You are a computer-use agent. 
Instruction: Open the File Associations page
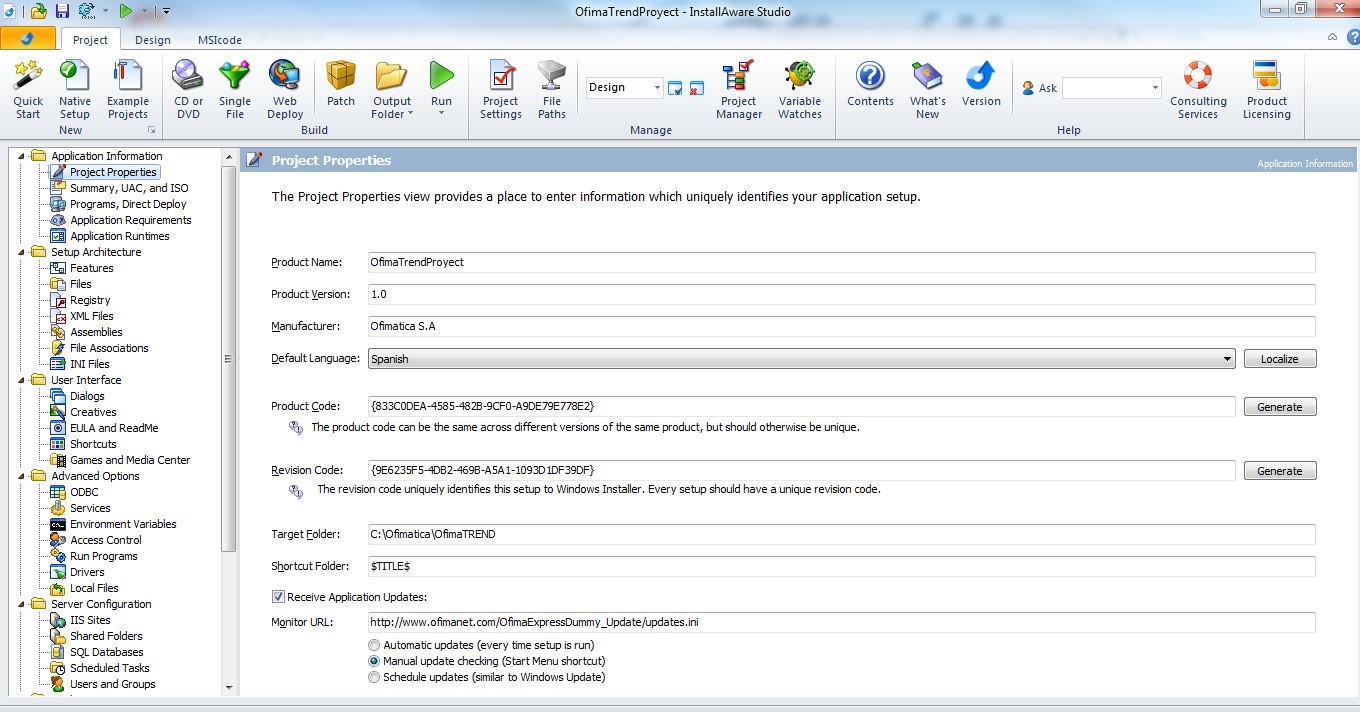pos(109,348)
